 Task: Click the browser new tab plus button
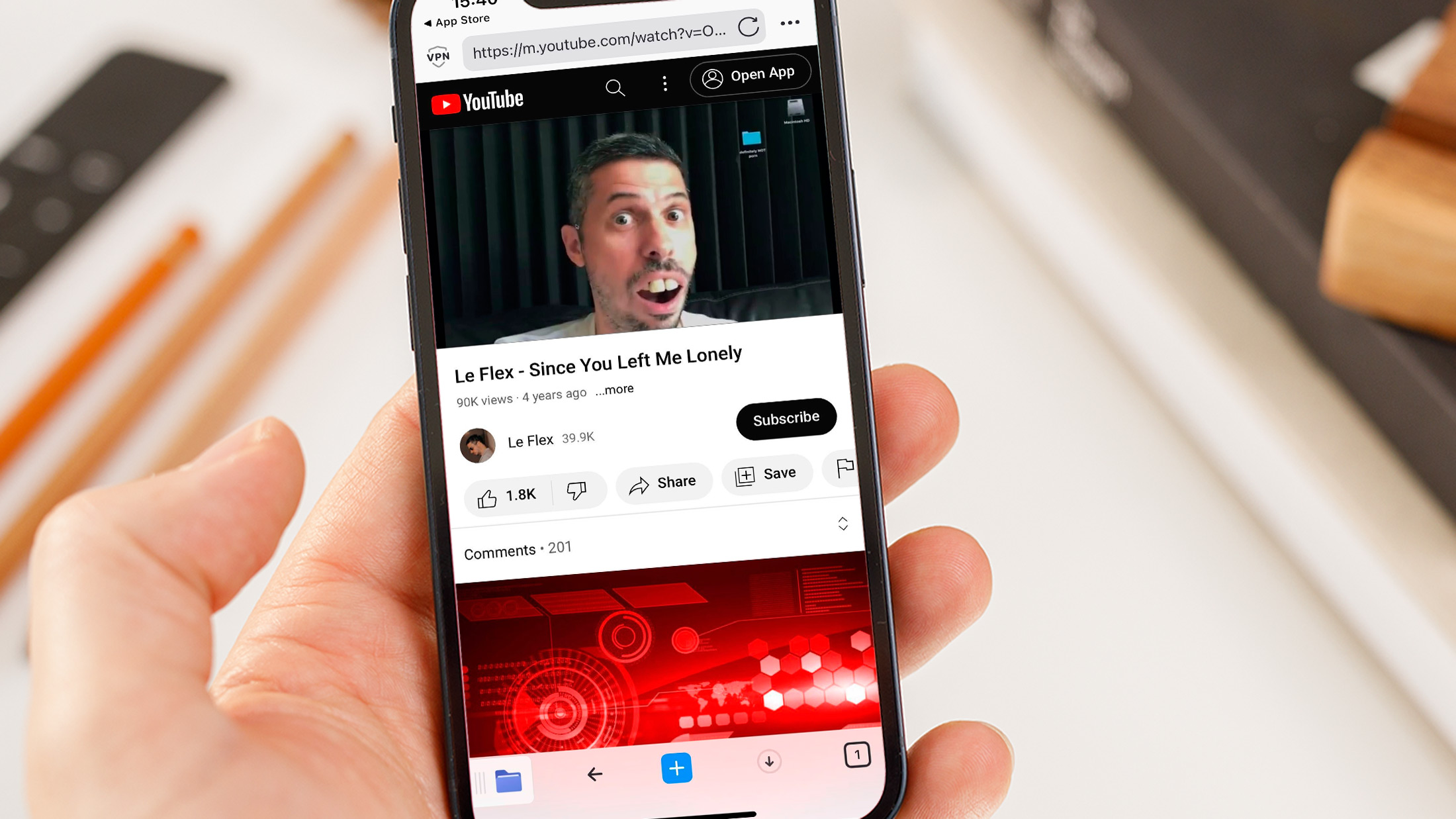coord(675,767)
